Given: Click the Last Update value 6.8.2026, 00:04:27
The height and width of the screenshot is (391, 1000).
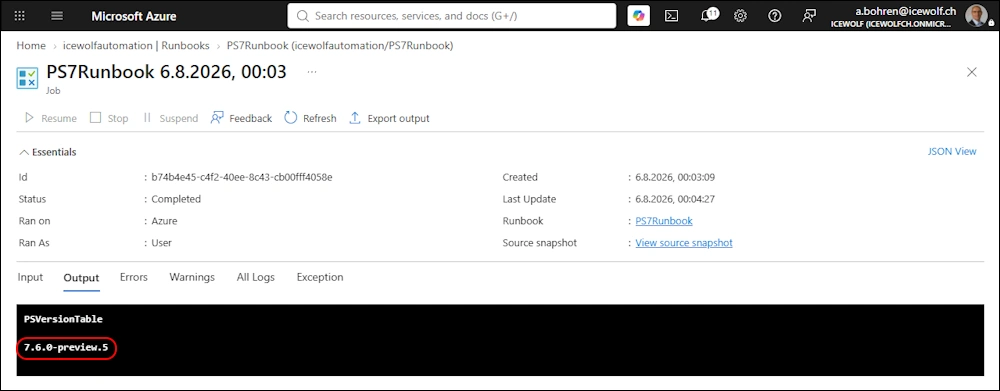Looking at the screenshot, I should (x=675, y=199).
